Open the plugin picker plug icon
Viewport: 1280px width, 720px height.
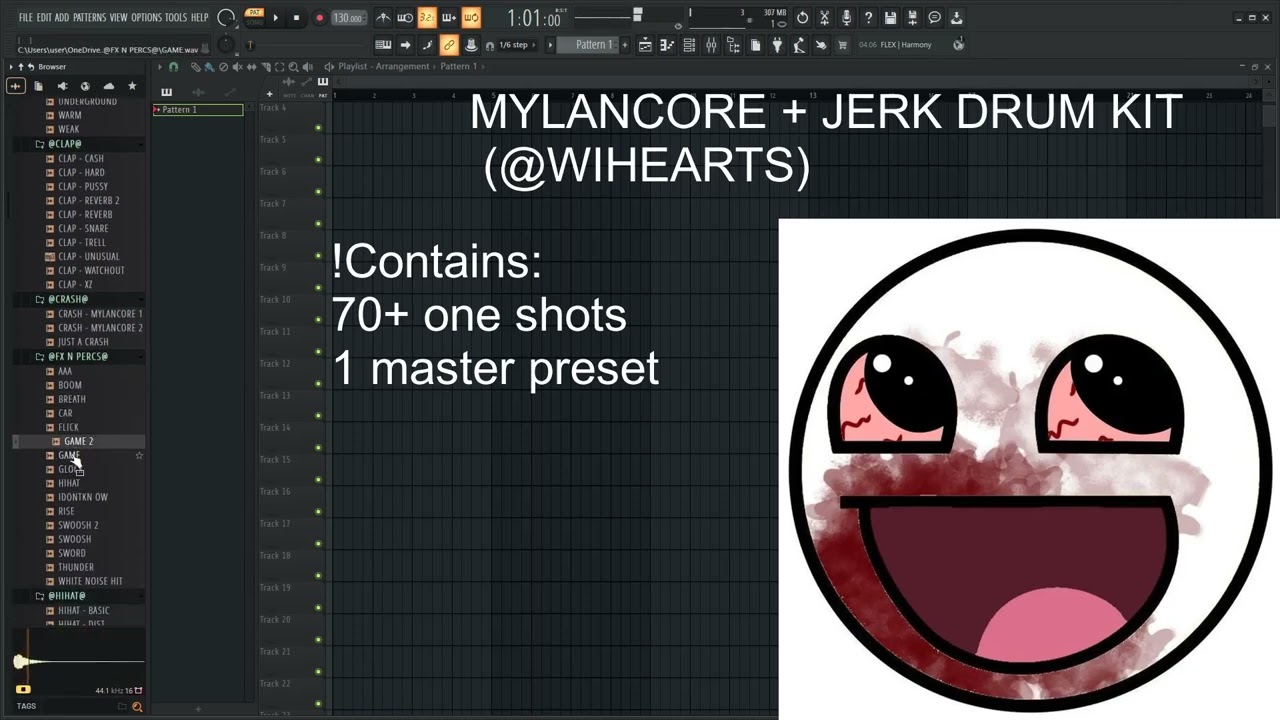point(777,45)
